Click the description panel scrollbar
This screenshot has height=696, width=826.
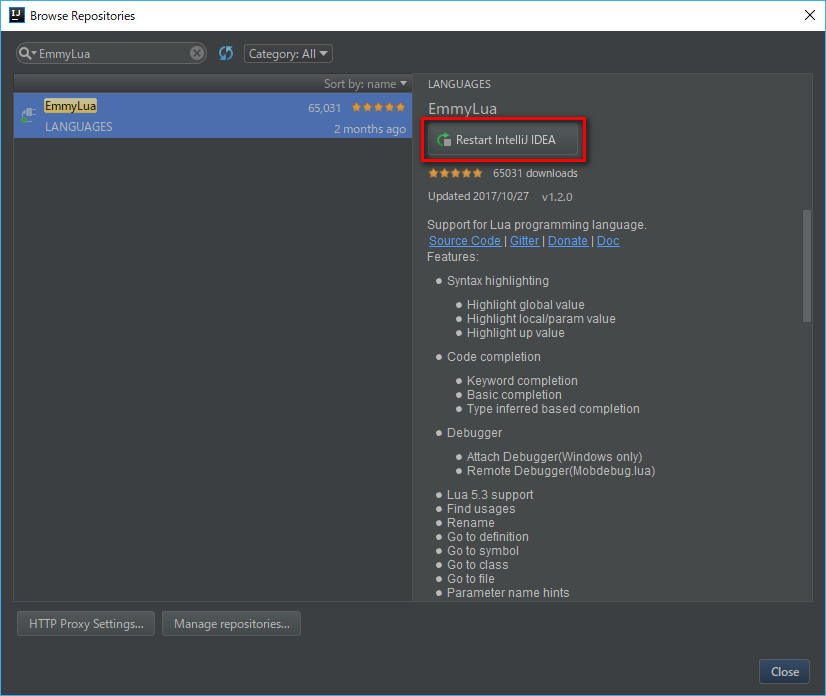(x=807, y=266)
